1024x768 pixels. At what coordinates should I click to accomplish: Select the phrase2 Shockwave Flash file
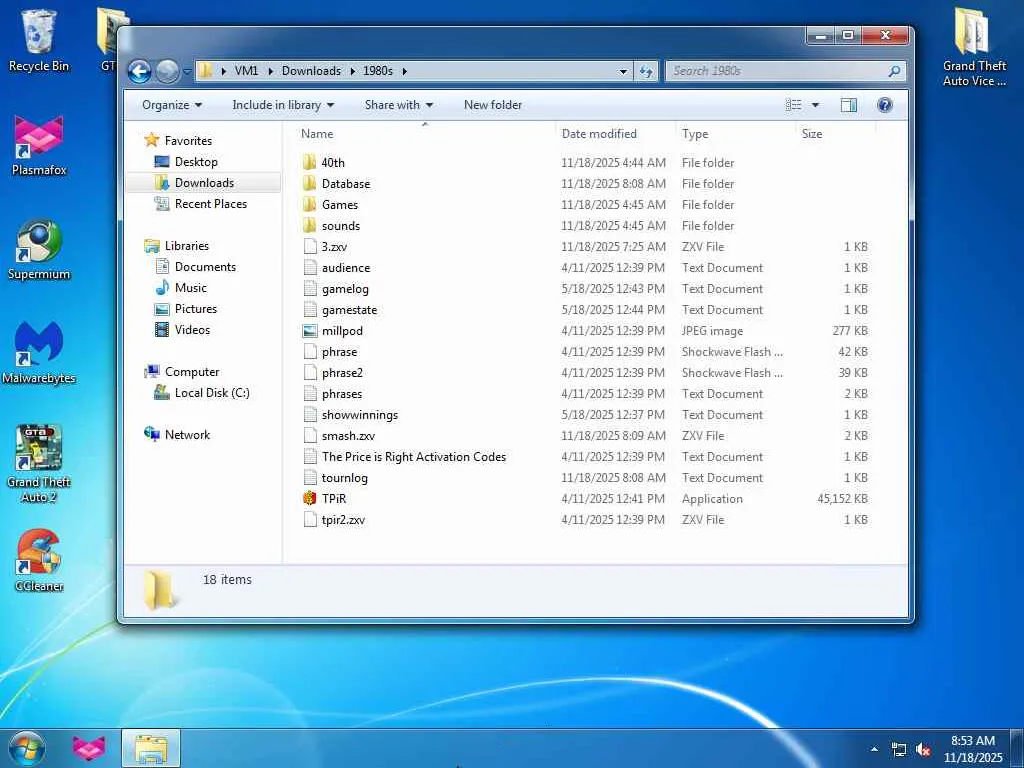(x=342, y=373)
